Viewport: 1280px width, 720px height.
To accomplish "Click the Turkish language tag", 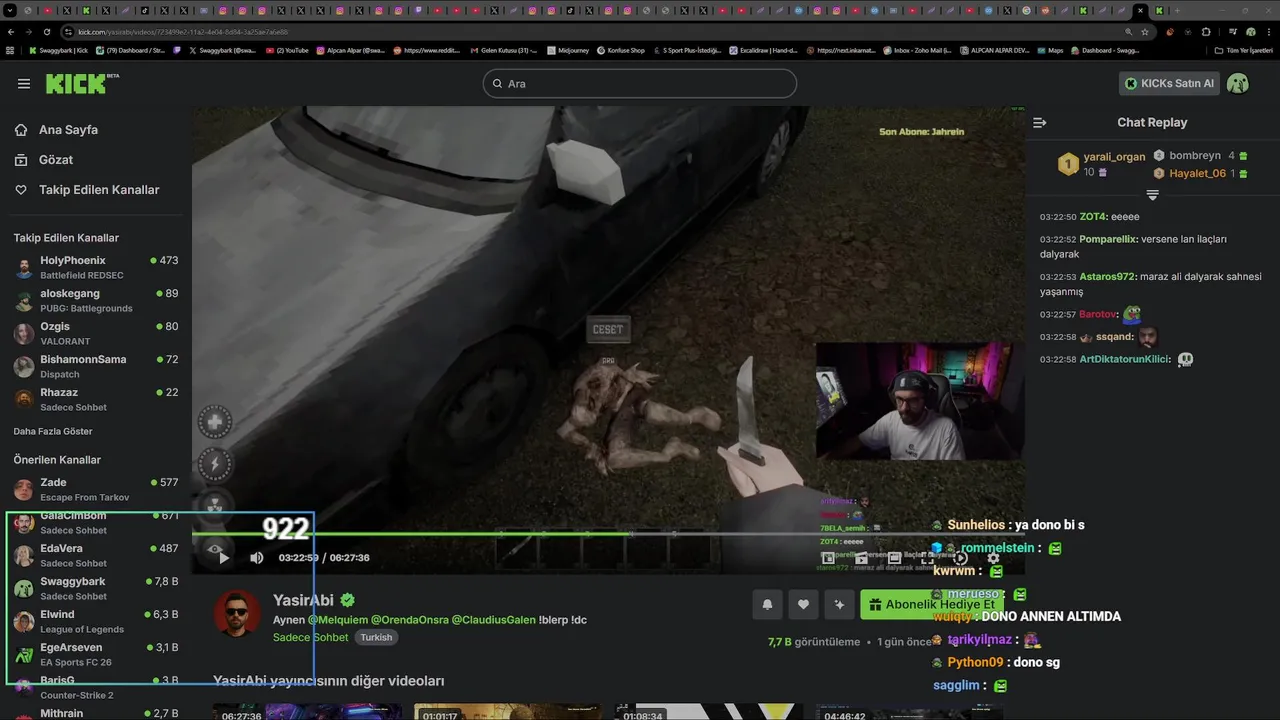I will click(376, 637).
